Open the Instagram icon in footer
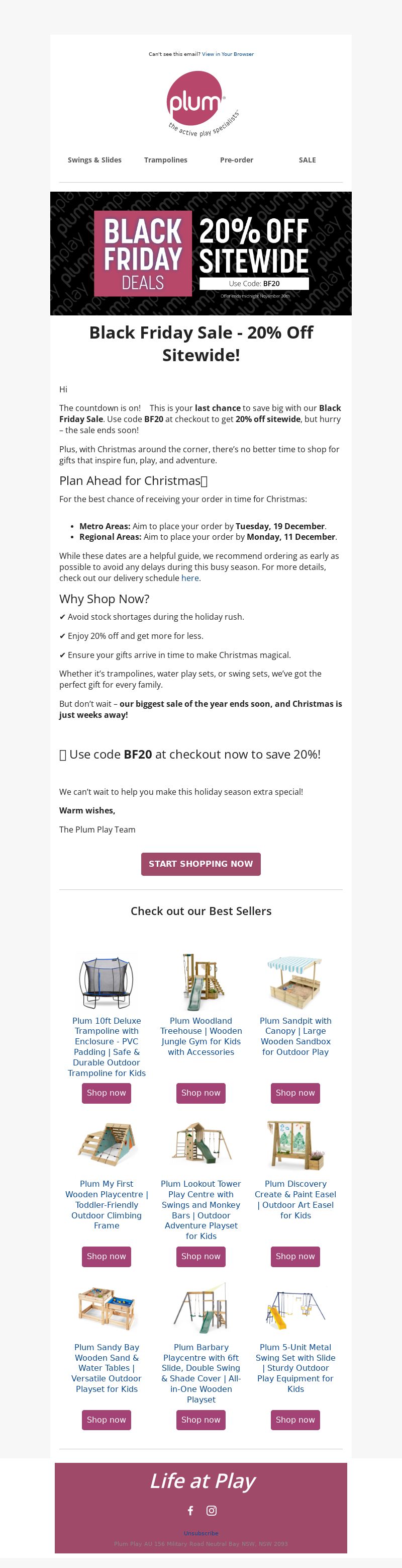This screenshot has width=402, height=1568. click(212, 1510)
